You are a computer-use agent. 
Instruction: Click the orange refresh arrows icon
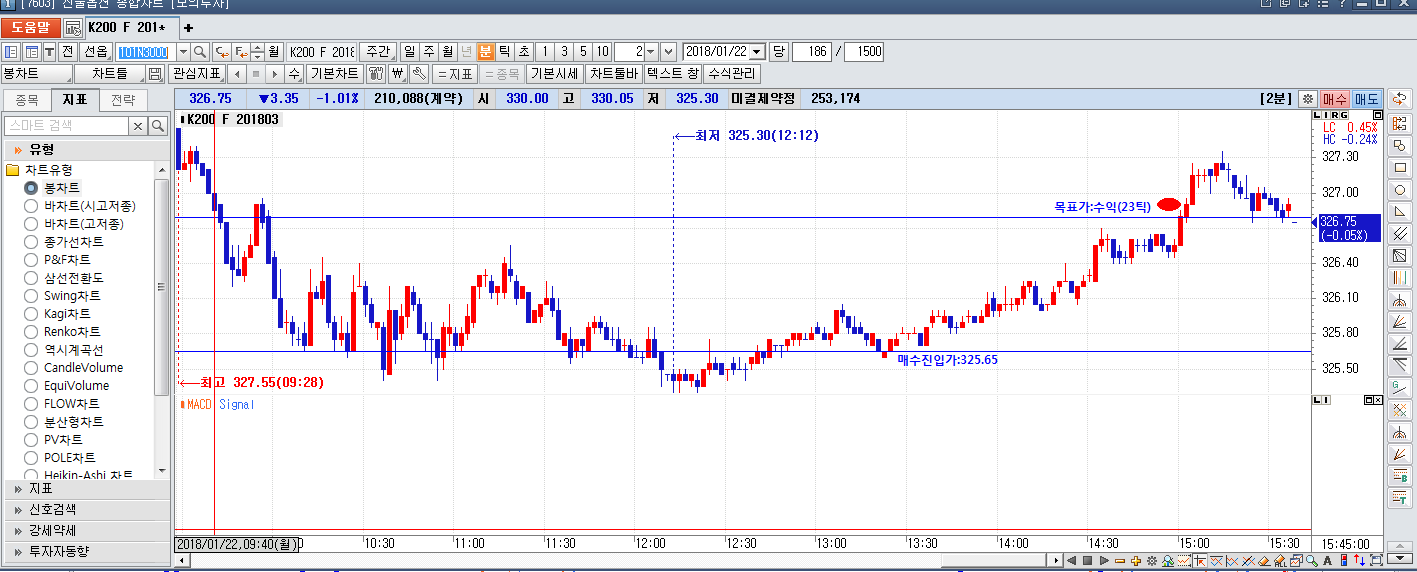tap(1400, 99)
